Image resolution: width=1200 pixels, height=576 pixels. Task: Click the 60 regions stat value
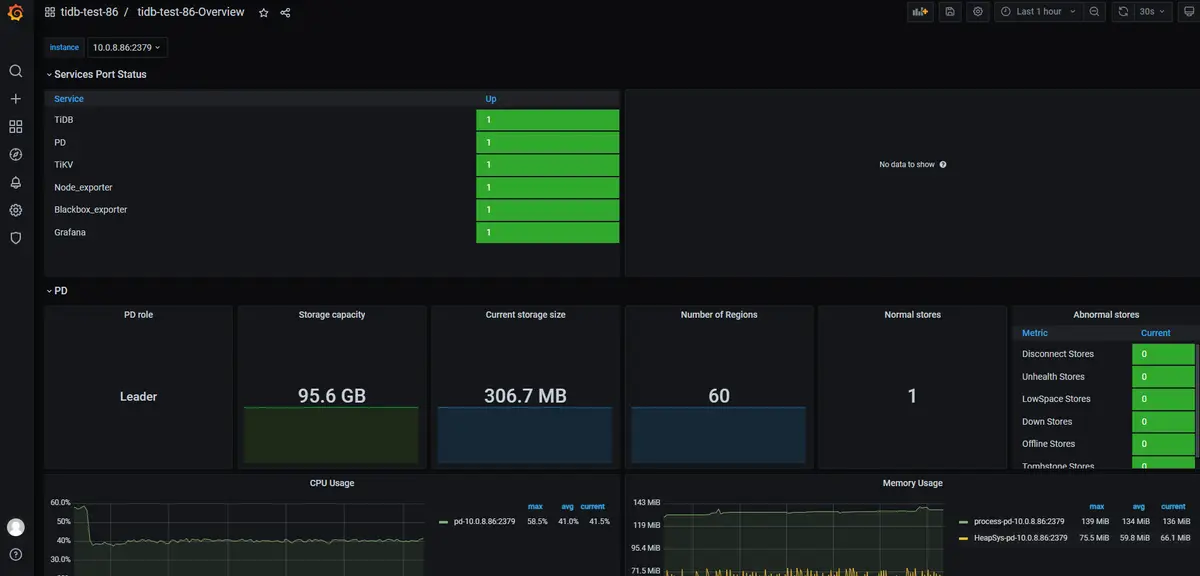[719, 396]
